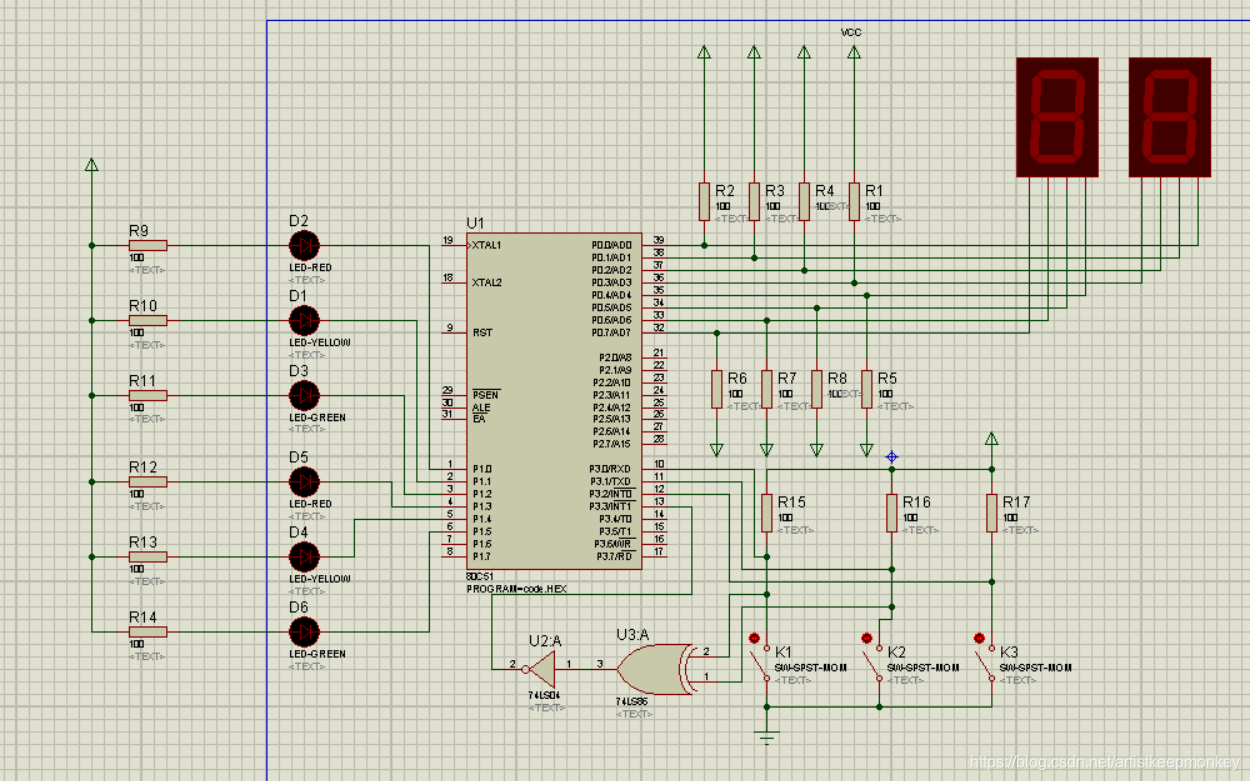Viewport: 1250px width, 781px height.
Task: Click the "RST" pin label
Action: pyautogui.click(x=482, y=332)
